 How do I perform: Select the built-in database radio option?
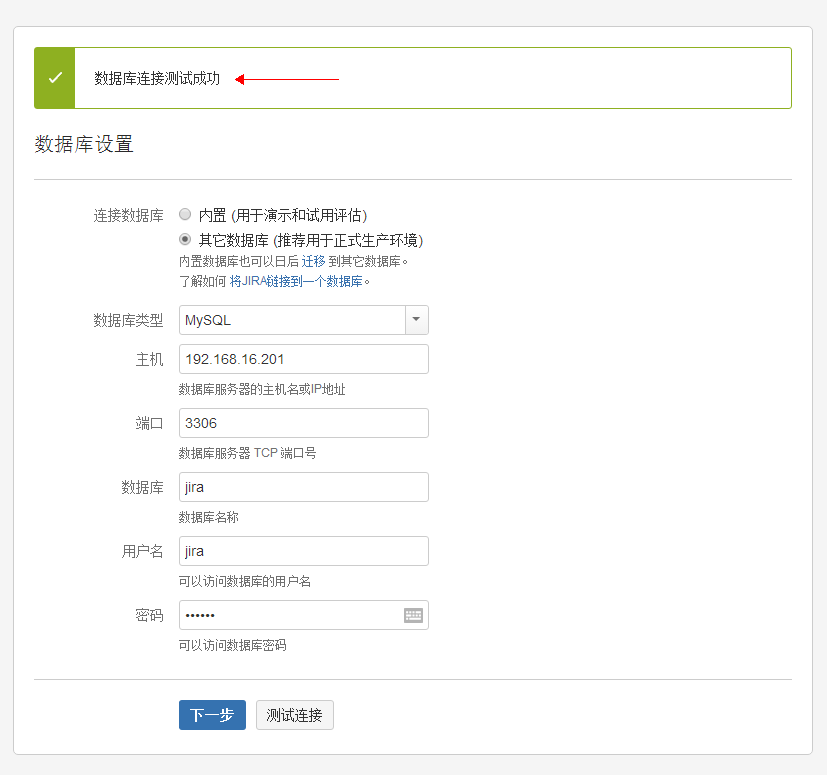185,214
